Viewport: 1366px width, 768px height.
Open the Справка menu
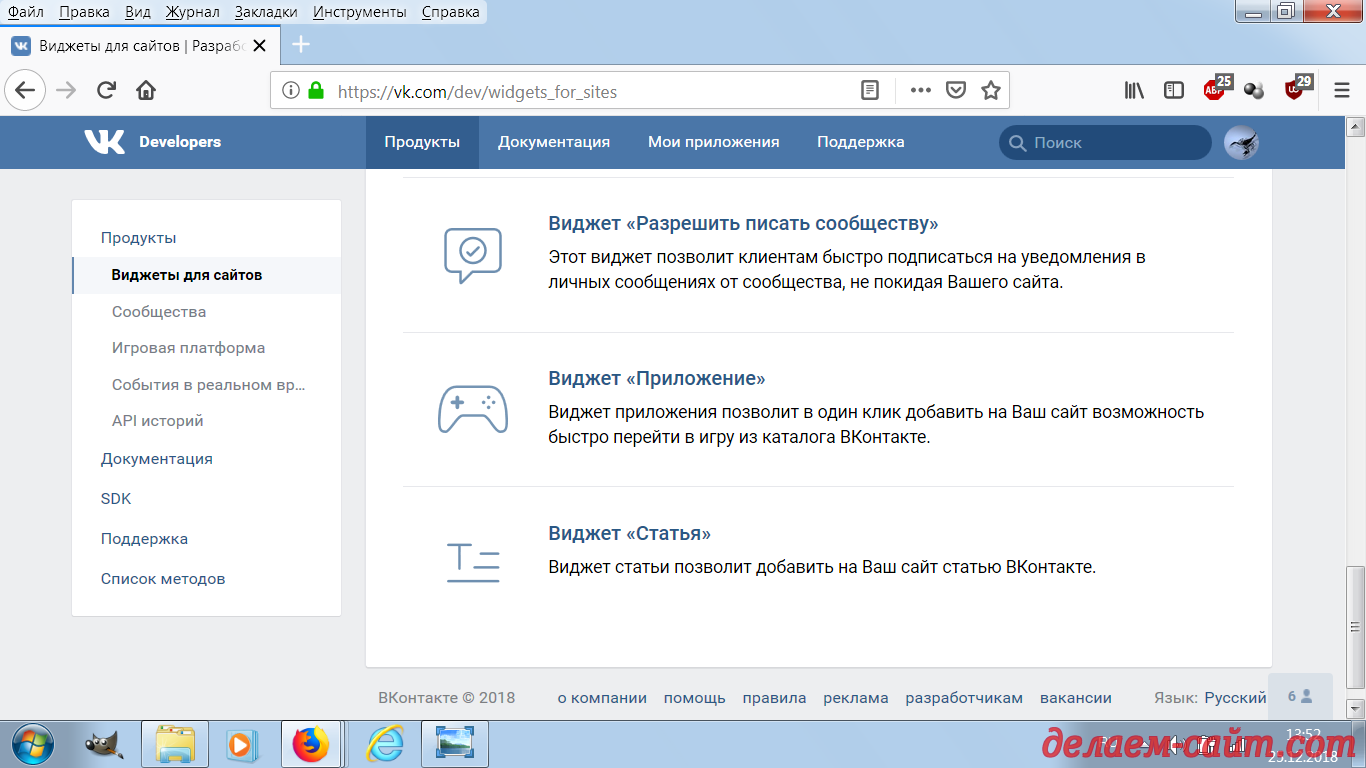450,12
